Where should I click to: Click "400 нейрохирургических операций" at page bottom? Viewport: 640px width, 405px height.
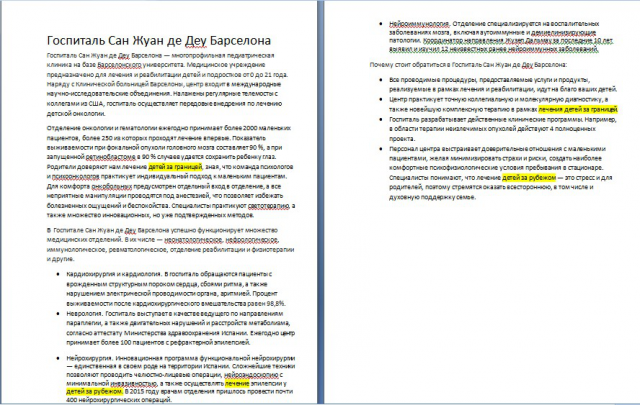pyautogui.click(x=119, y=400)
